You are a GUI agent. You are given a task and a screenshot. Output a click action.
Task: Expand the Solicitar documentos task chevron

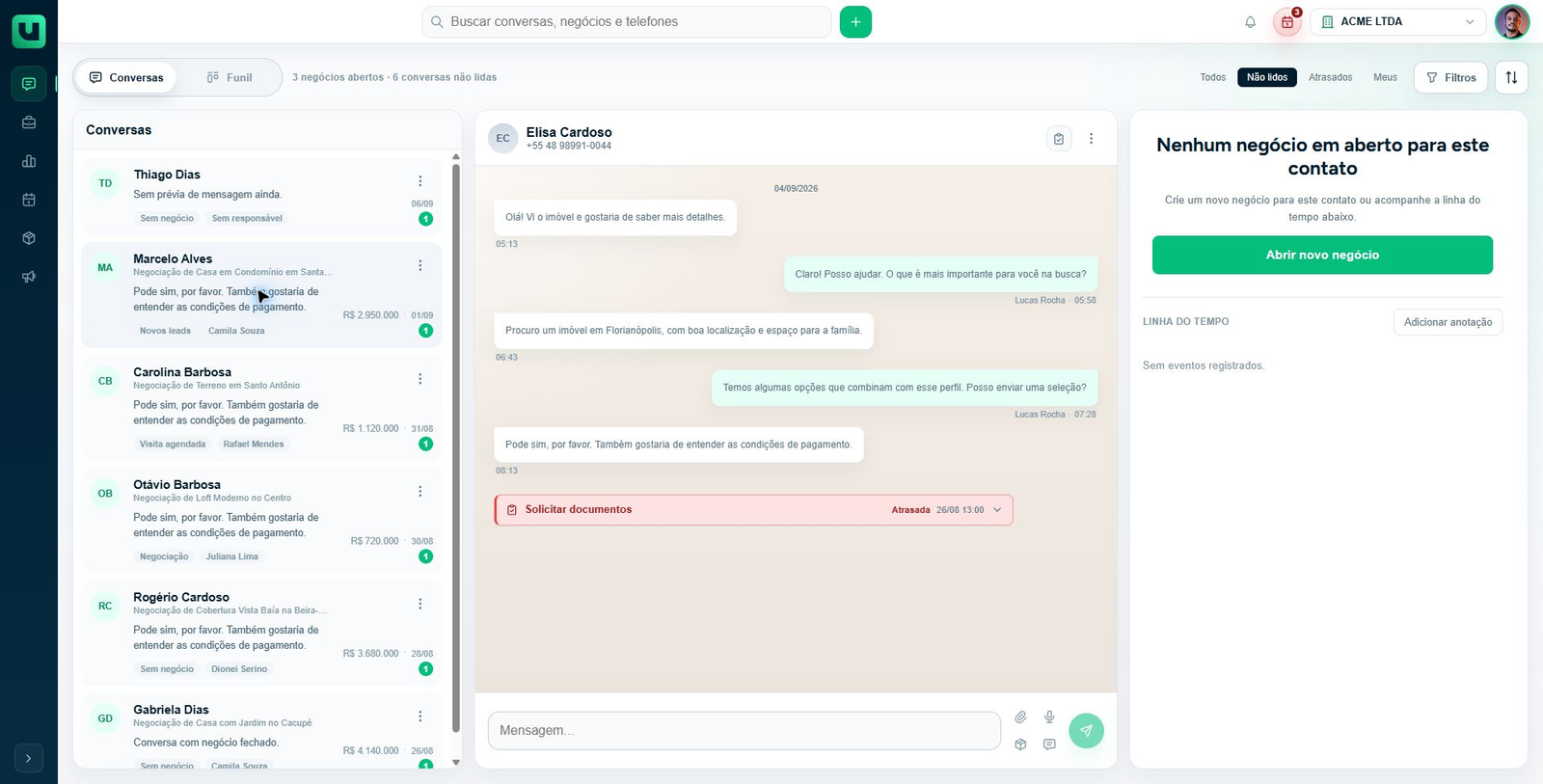tap(997, 510)
